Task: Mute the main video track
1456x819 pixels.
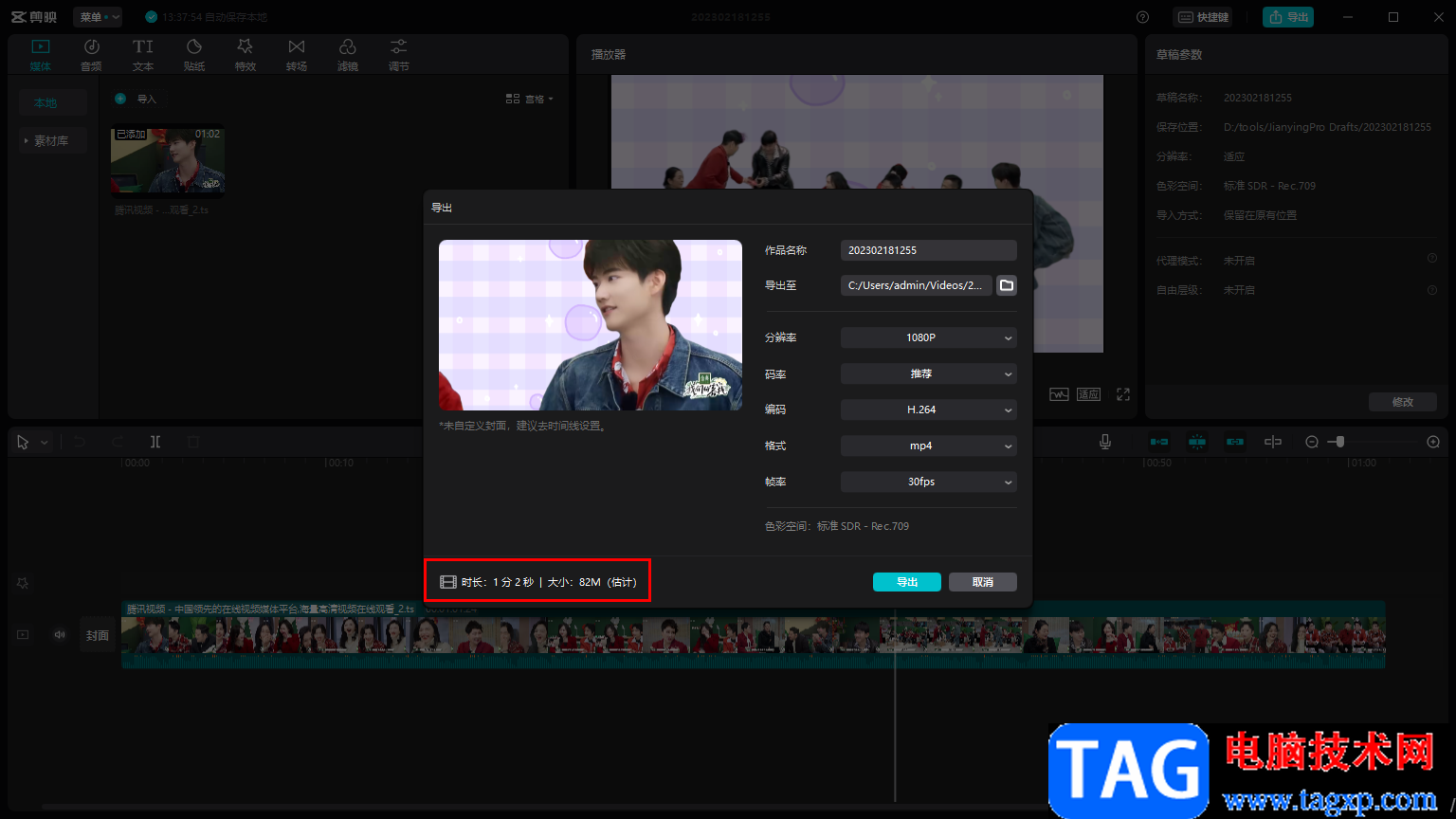Action: 60,635
